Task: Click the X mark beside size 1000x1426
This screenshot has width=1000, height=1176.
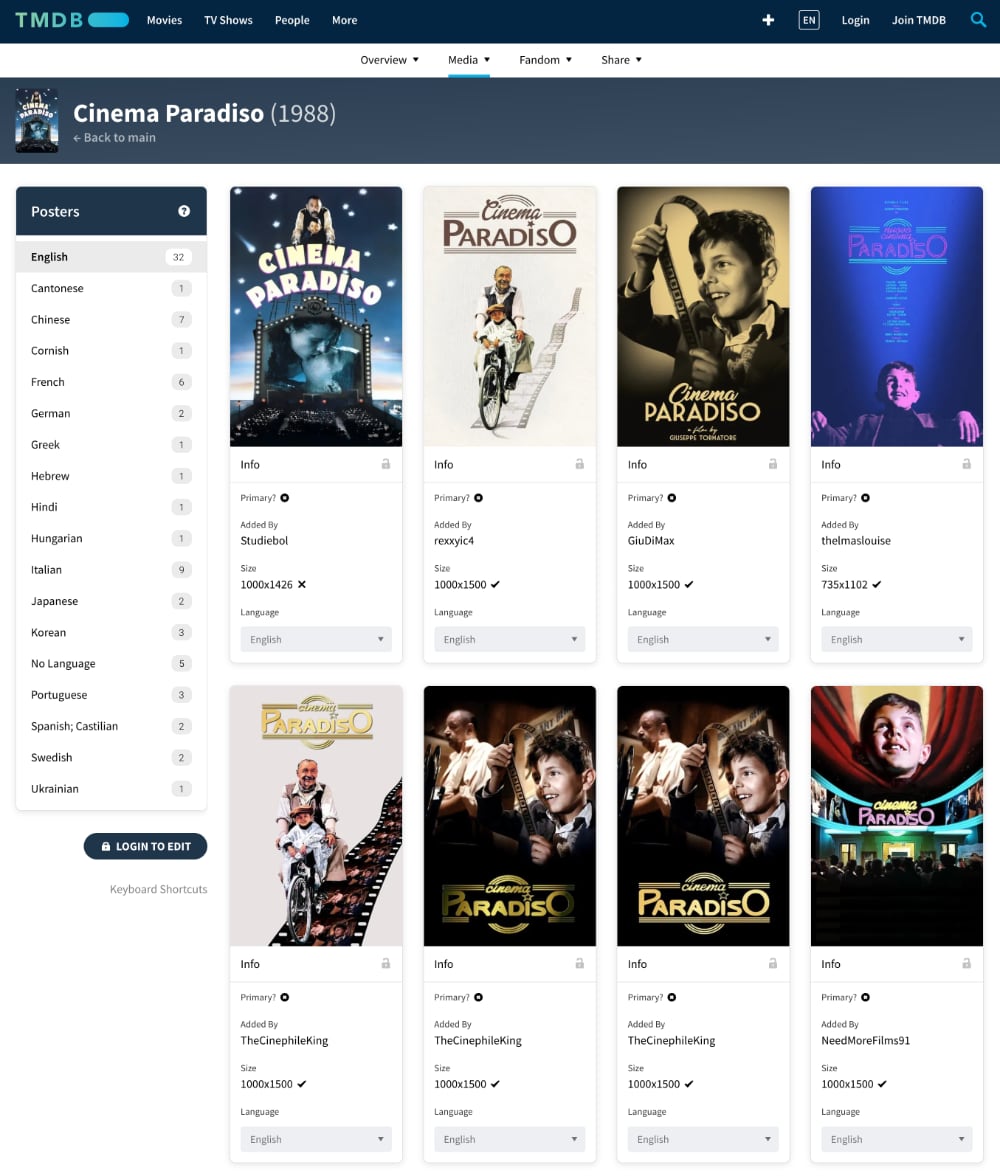Action: (x=302, y=584)
